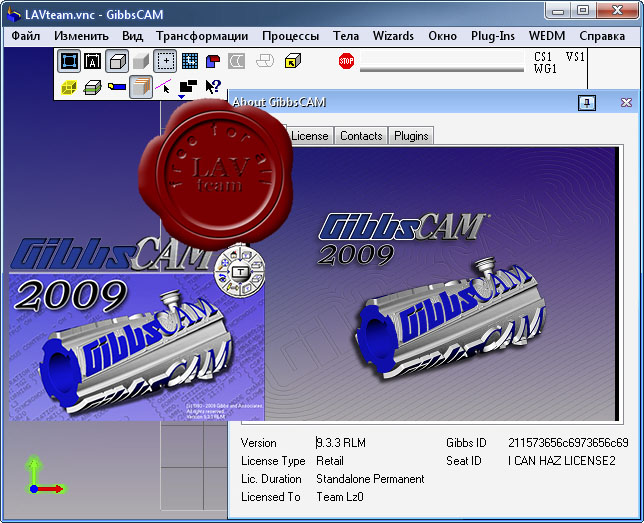Open the Окно menu
Image resolution: width=644 pixels, height=523 pixels.
click(442, 36)
